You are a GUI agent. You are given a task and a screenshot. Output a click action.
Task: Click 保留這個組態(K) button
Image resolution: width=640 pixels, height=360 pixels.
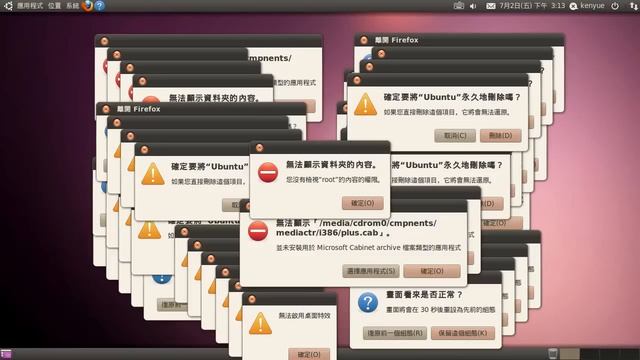click(x=463, y=333)
